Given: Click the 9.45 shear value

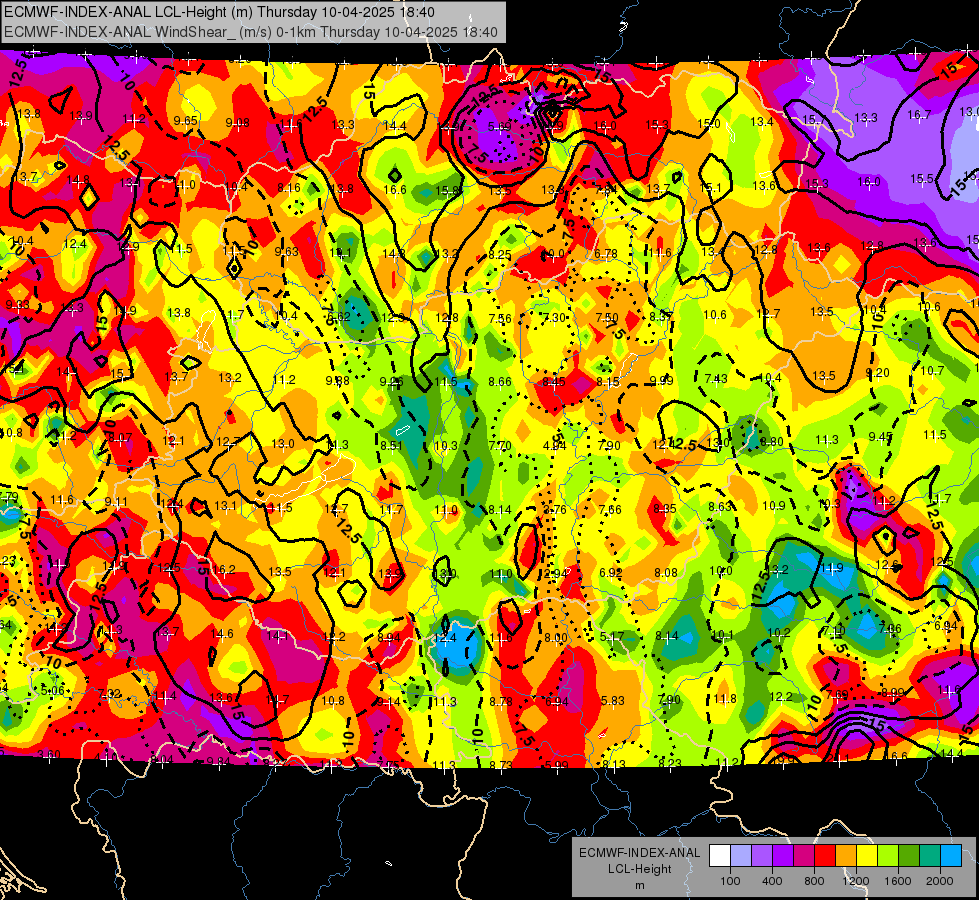Looking at the screenshot, I should click(880, 437).
